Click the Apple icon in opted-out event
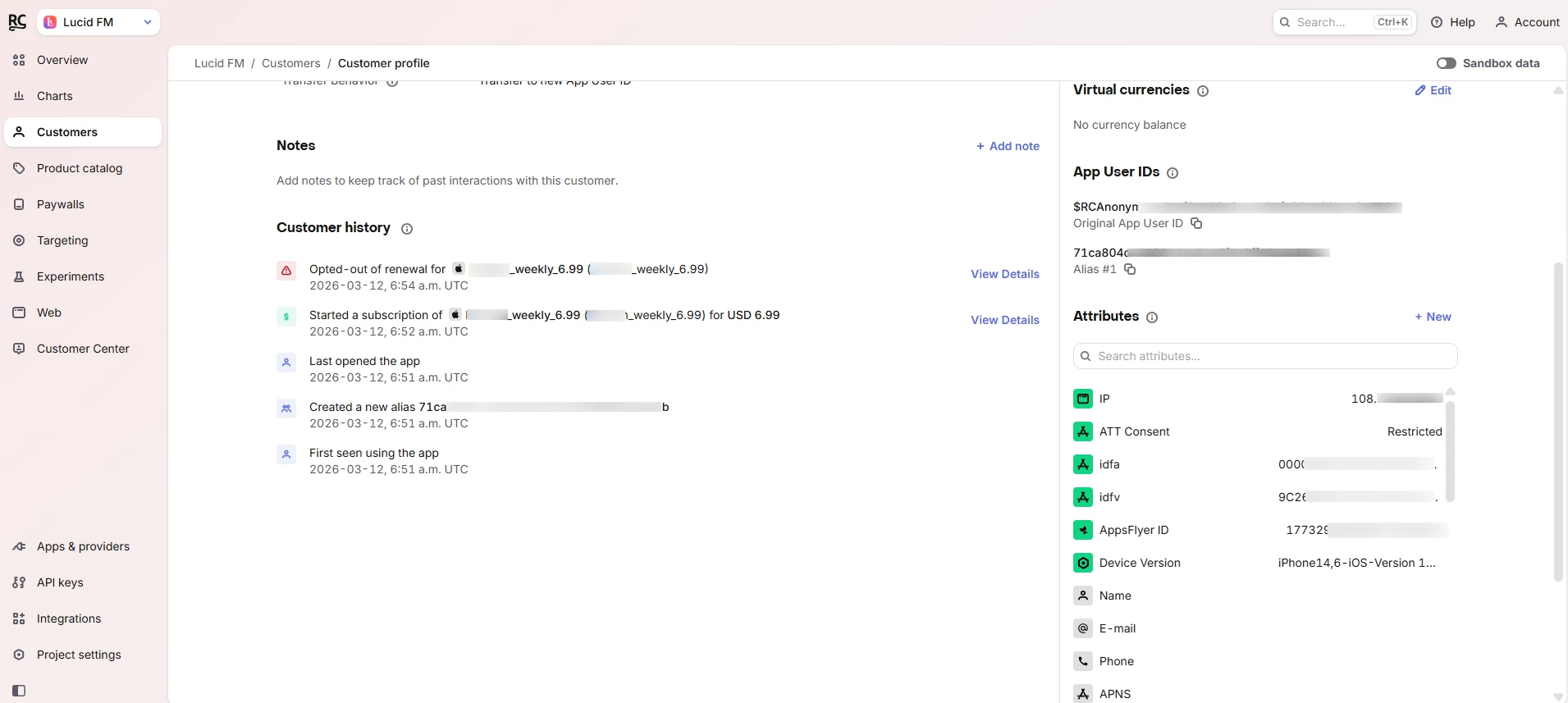Screen dimensions: 1568x703 tap(459, 268)
